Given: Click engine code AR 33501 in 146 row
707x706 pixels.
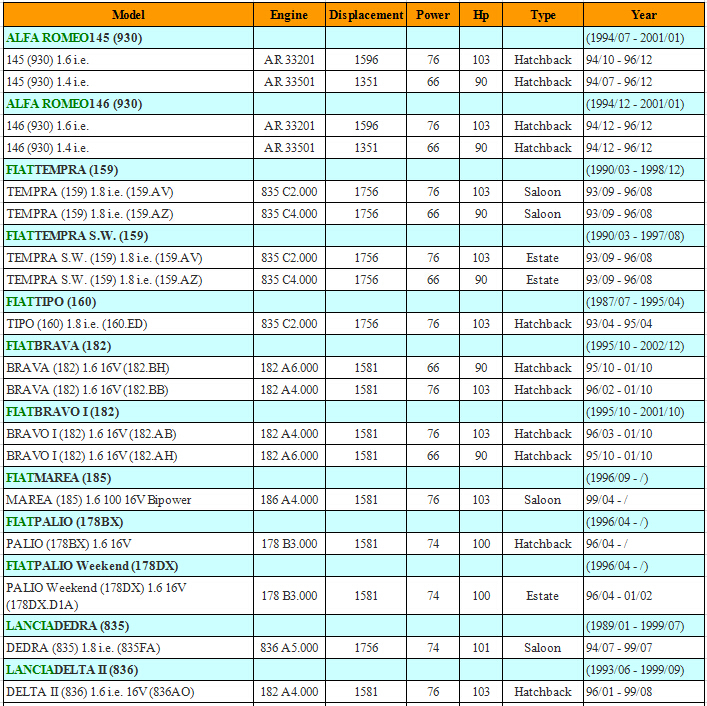Looking at the screenshot, I should pyautogui.click(x=289, y=148).
